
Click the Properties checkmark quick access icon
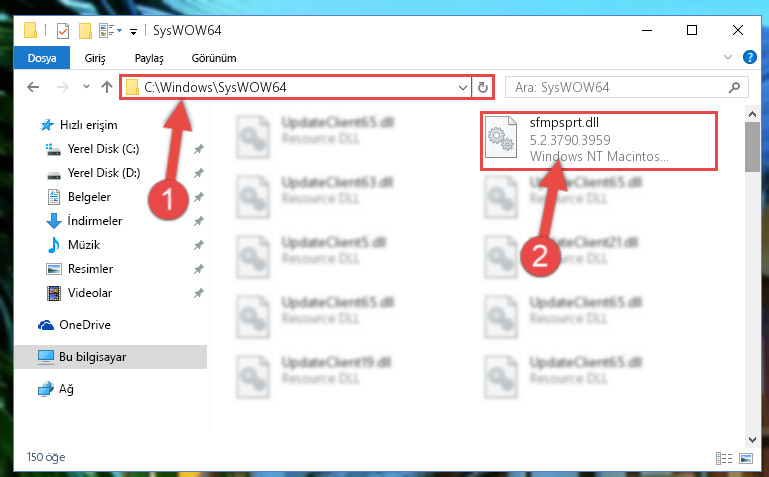(63, 31)
